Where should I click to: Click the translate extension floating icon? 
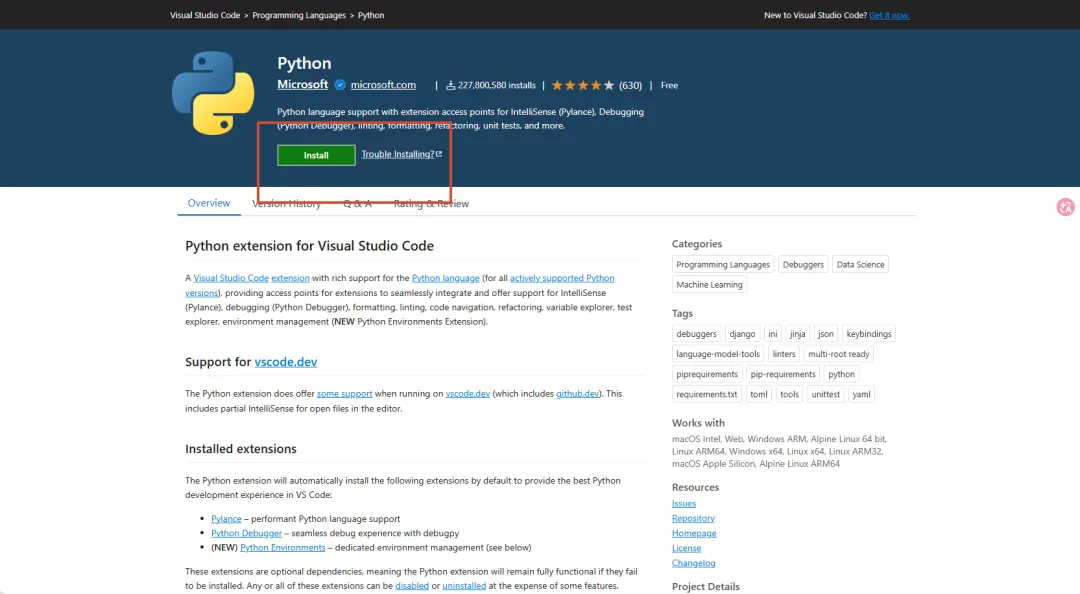[1066, 207]
